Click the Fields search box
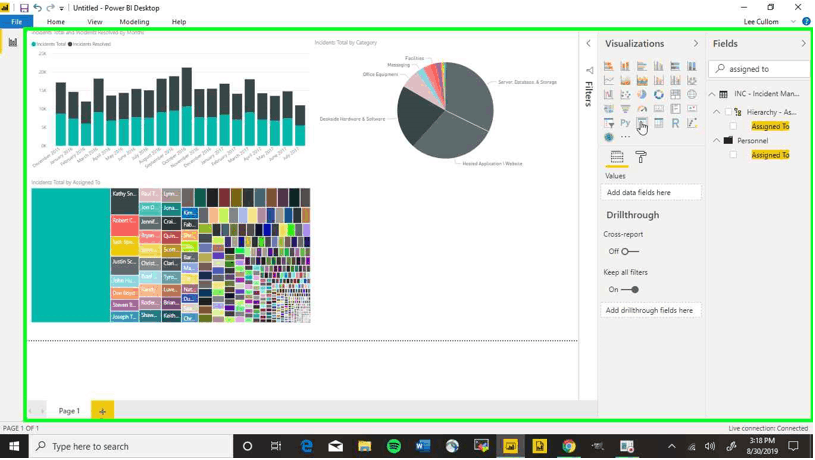This screenshot has height=460, width=815. [x=759, y=69]
